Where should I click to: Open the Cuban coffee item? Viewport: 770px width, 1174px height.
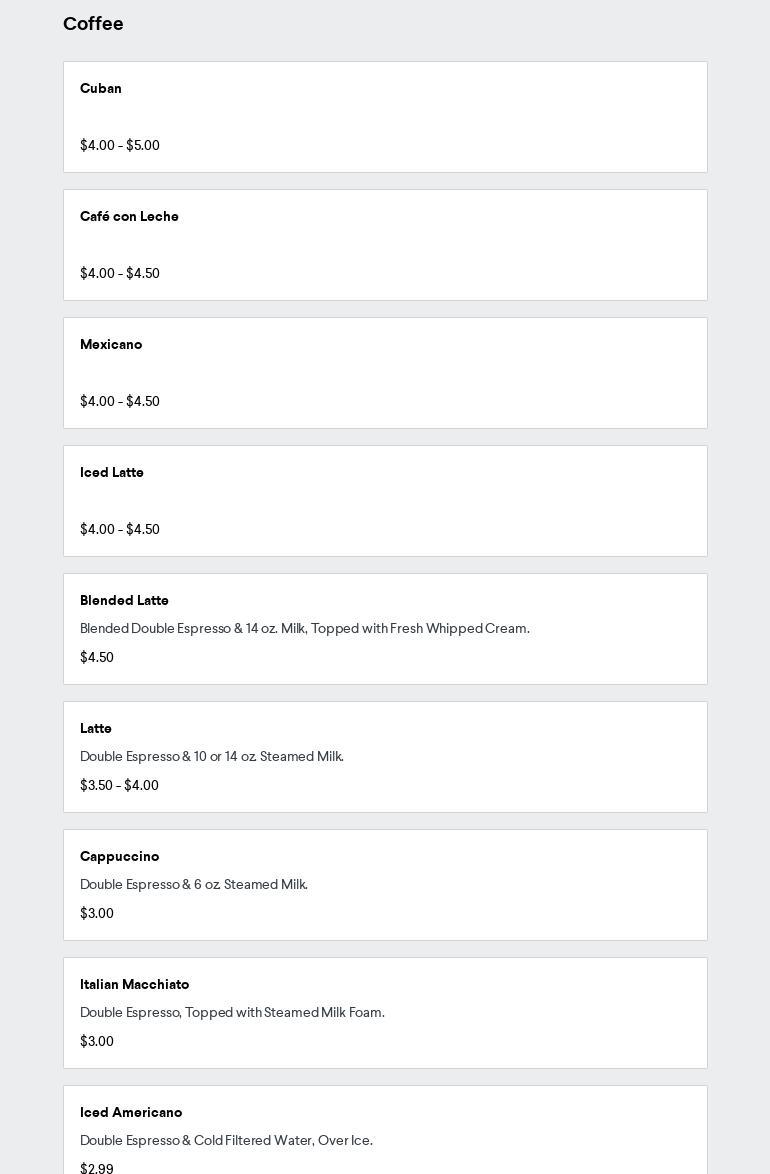click(x=101, y=89)
